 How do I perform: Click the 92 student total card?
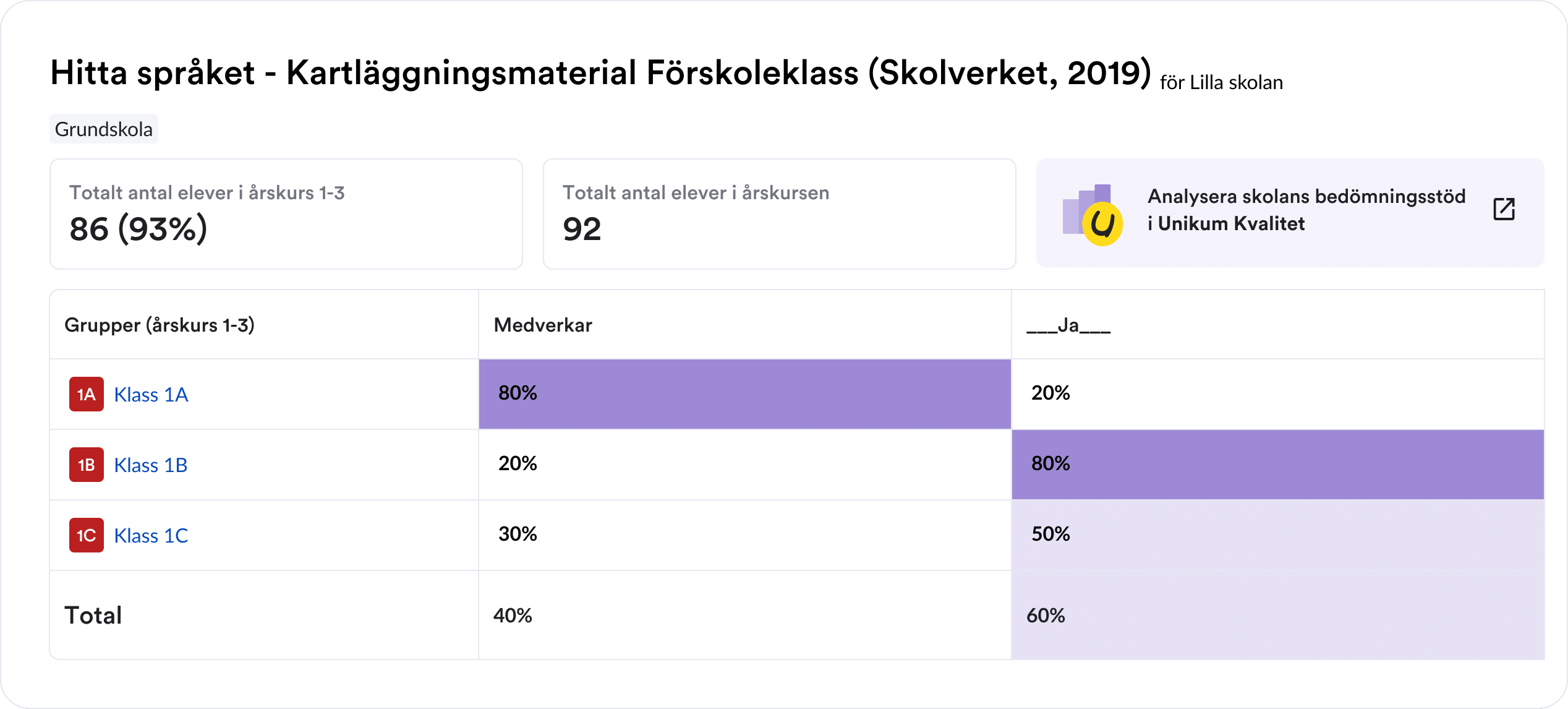point(779,213)
